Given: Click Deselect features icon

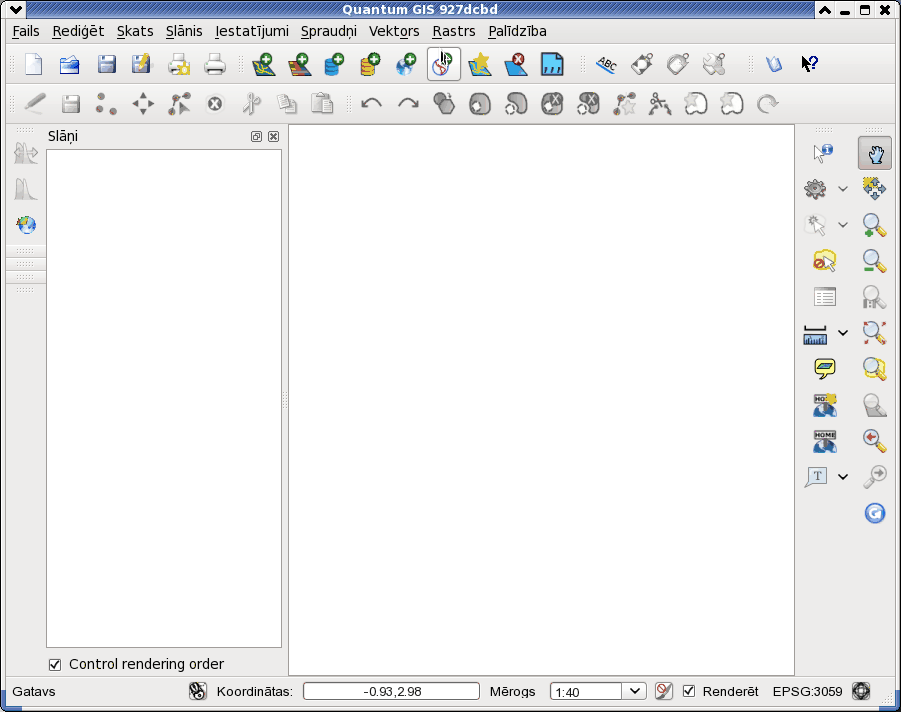Looking at the screenshot, I should tap(825, 261).
